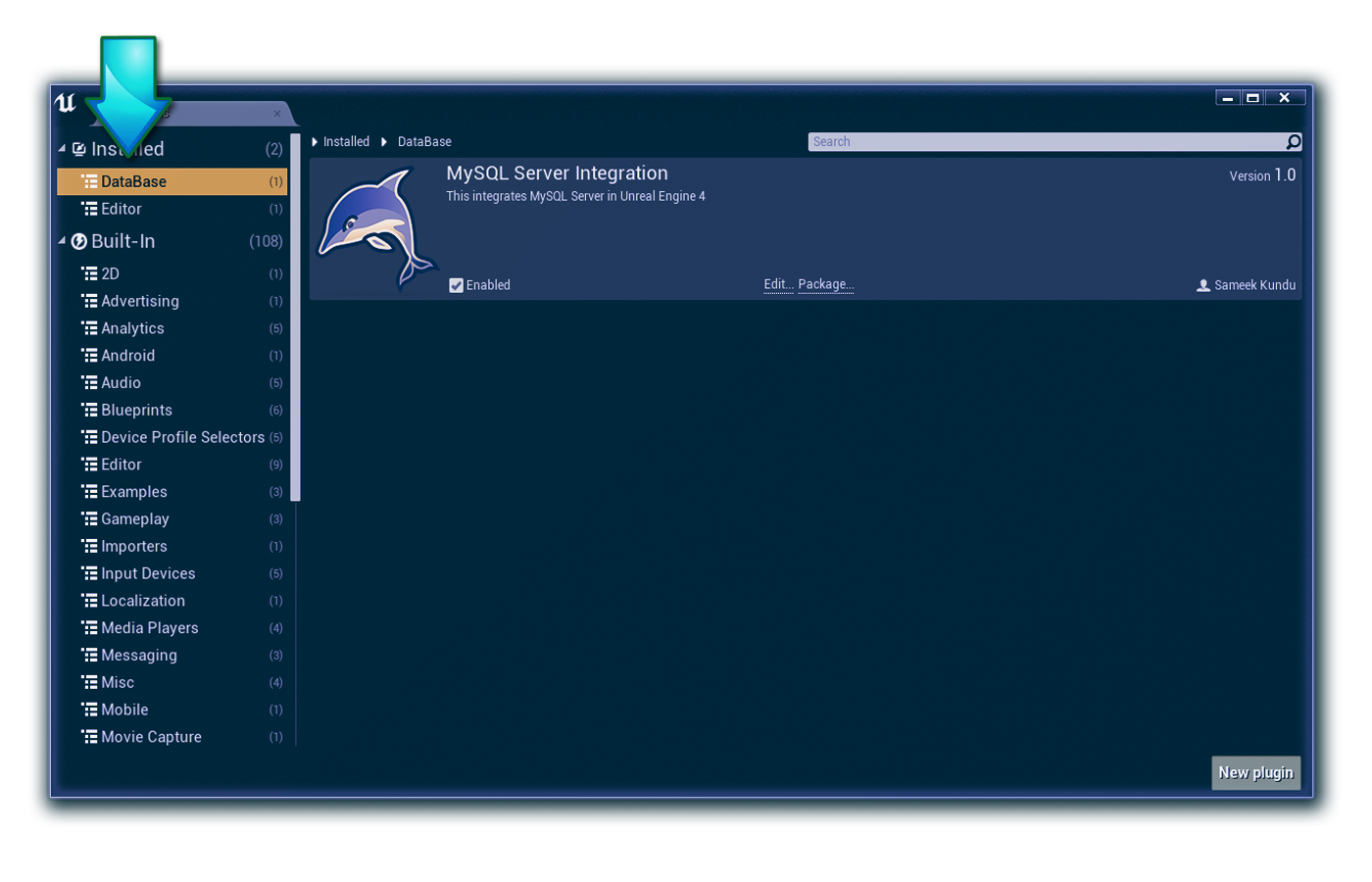Collapse the Installed category tree
This screenshot has height=882, width=1372.
[x=62, y=149]
